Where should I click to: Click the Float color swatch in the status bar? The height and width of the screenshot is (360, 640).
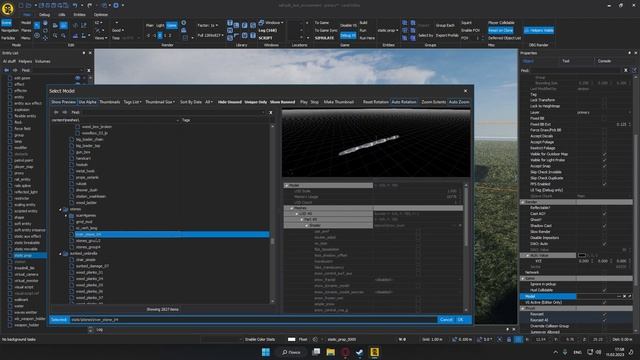[291, 339]
